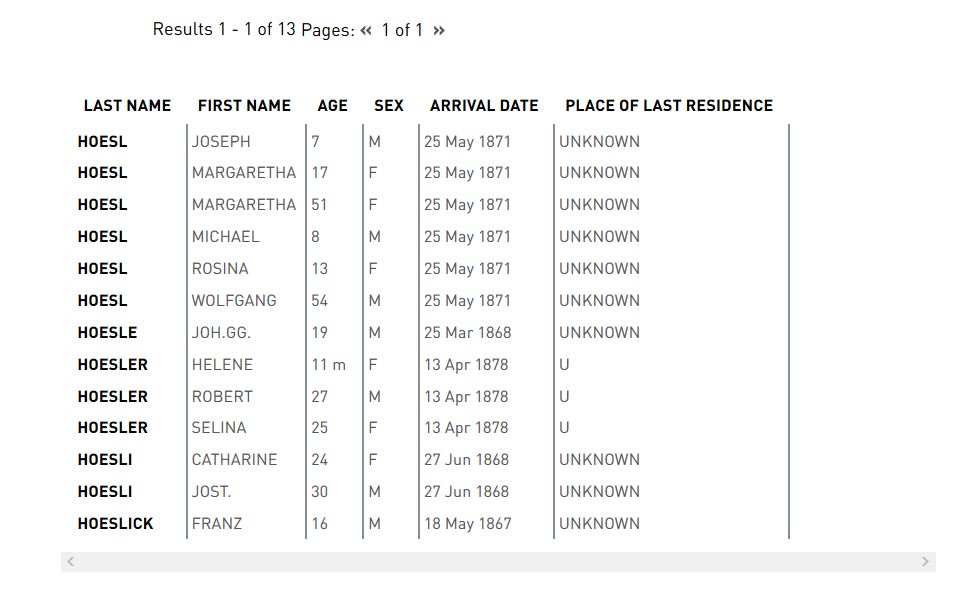Open HOESLE last name record
This screenshot has height=589, width=976.
(107, 332)
